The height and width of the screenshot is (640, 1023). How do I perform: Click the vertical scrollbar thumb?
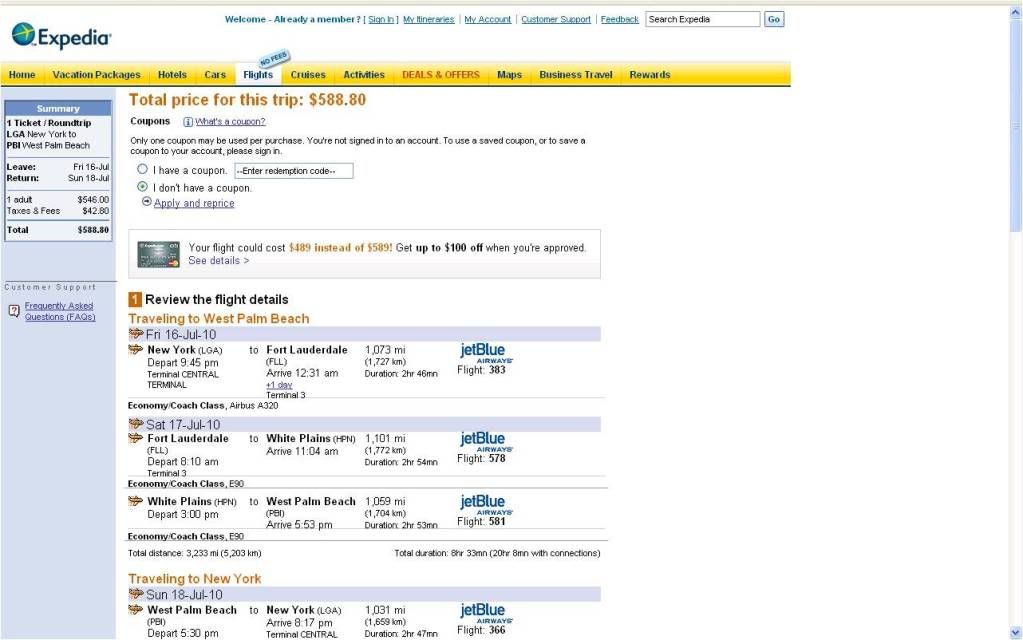click(1015, 125)
